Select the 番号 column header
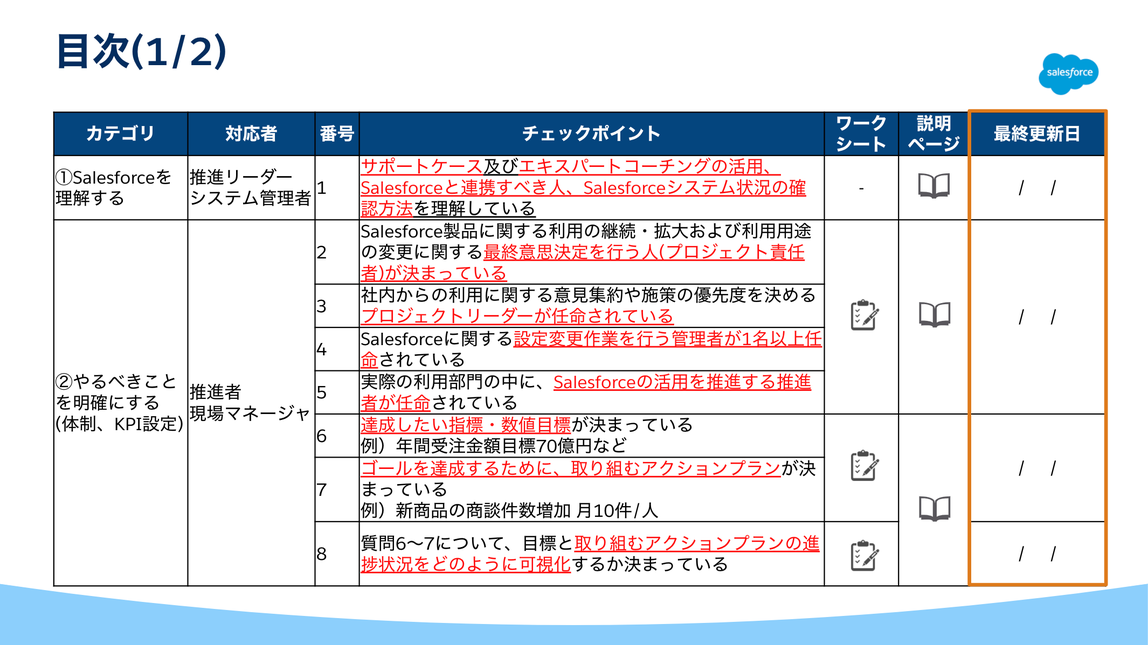The image size is (1148, 645). (337, 133)
